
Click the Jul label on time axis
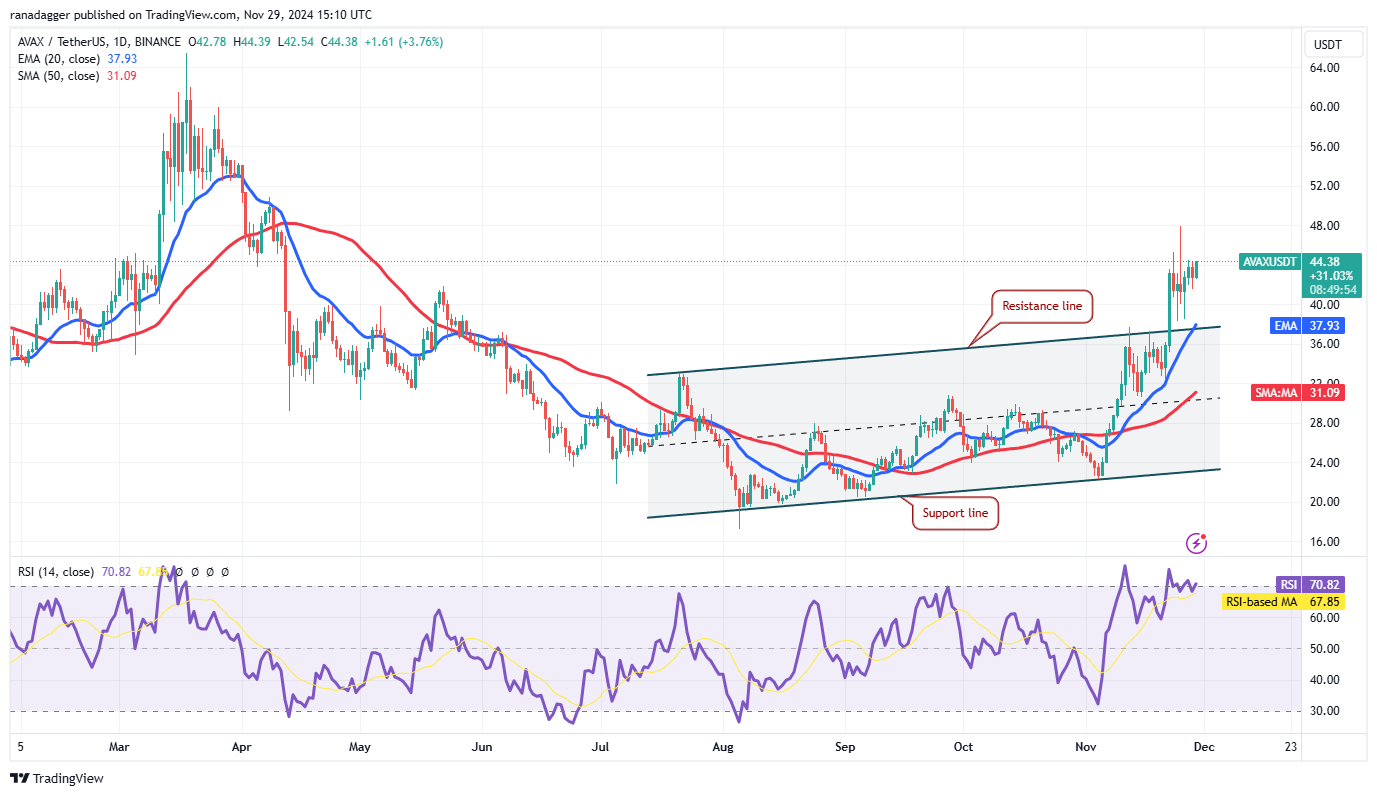pyautogui.click(x=601, y=747)
